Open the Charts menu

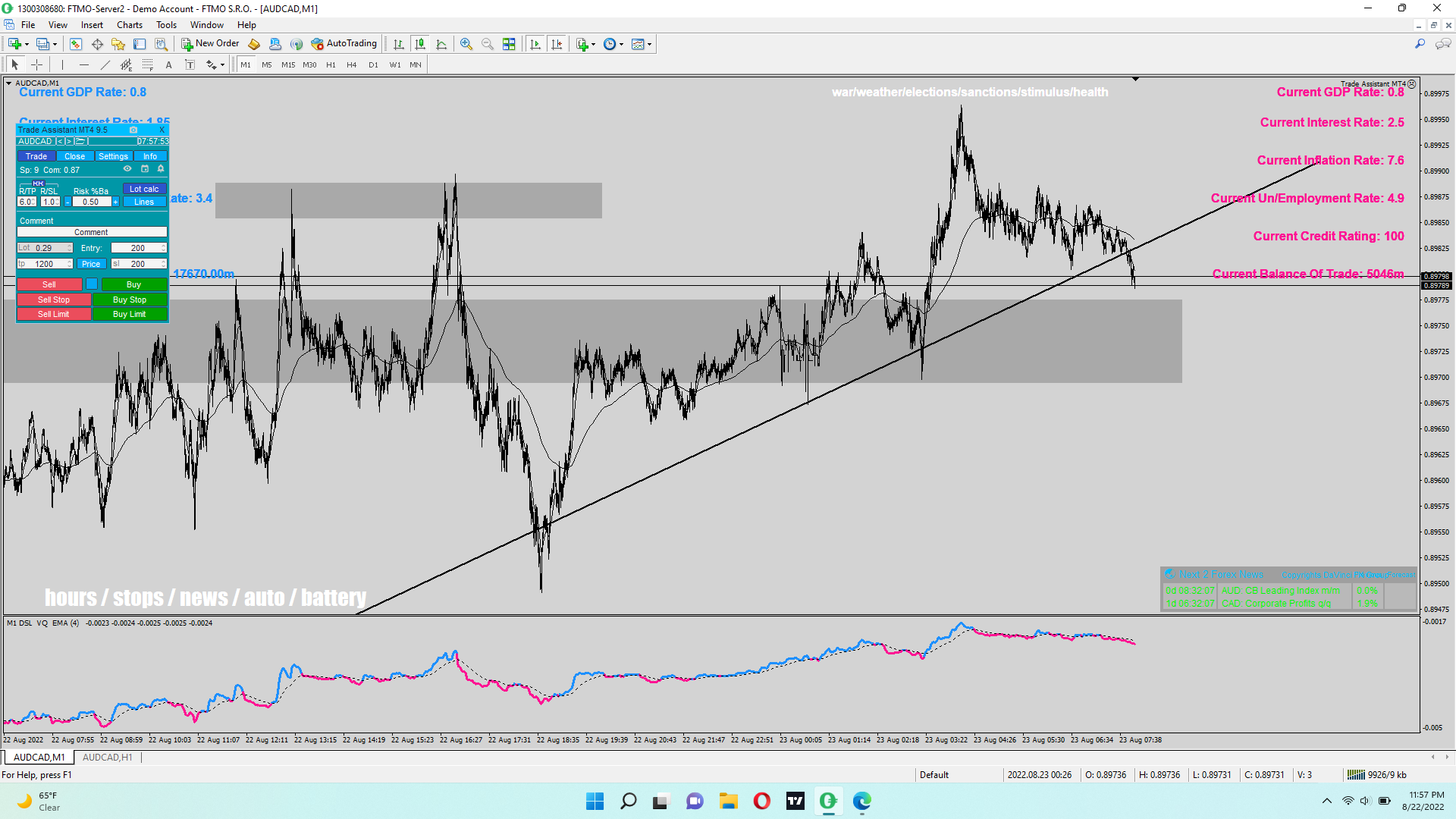click(x=130, y=25)
